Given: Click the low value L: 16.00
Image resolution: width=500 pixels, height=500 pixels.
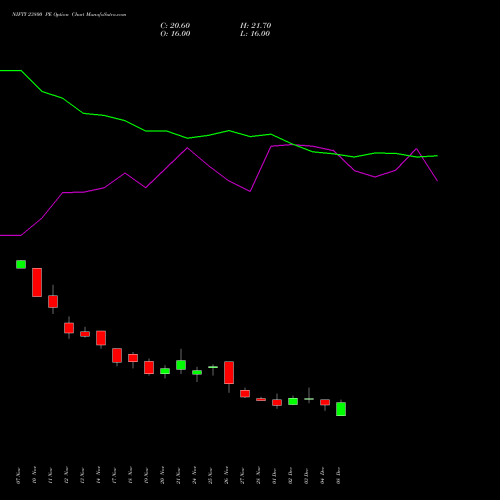Looking at the screenshot, I should click(255, 34).
